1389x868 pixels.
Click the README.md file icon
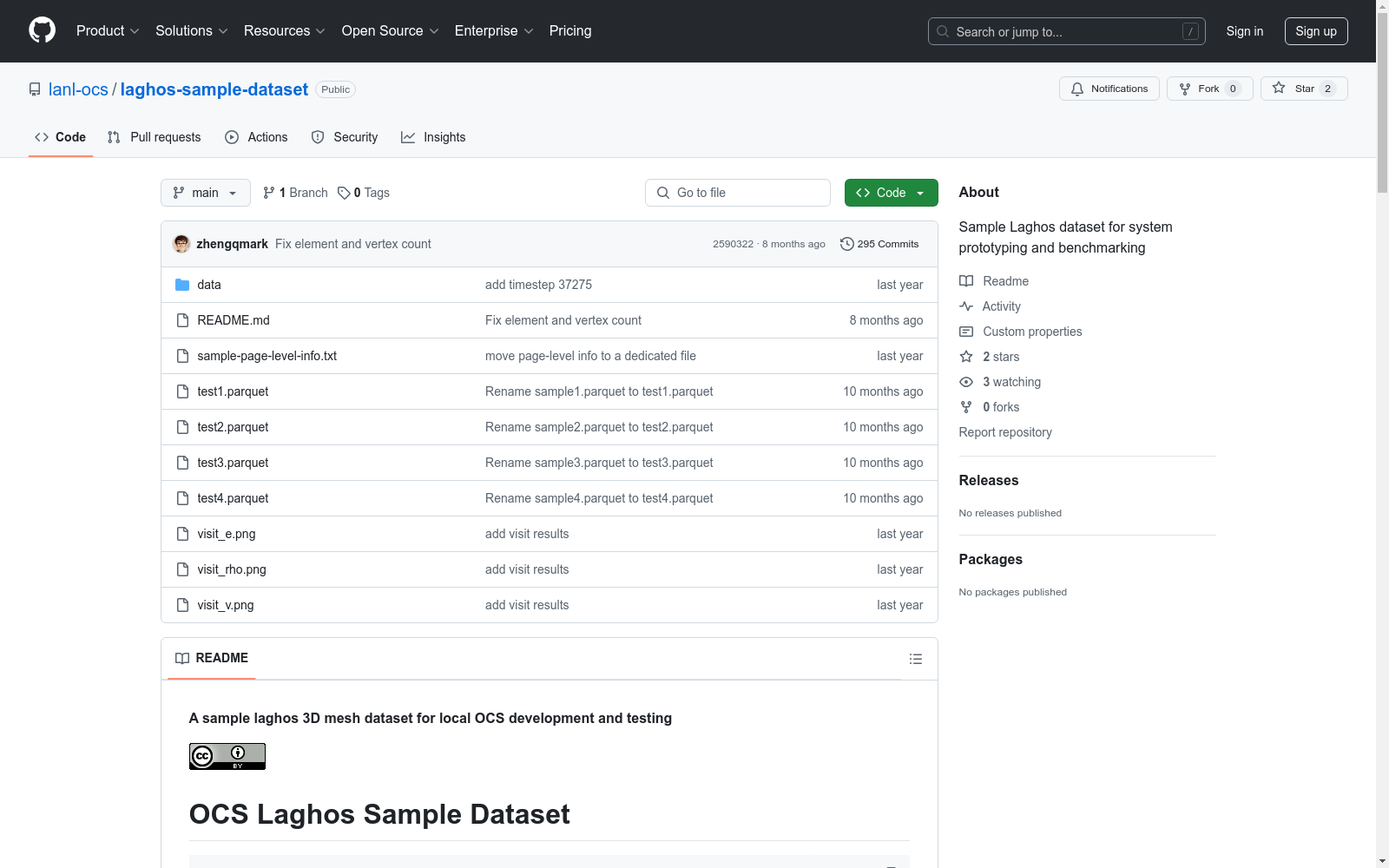(x=182, y=320)
